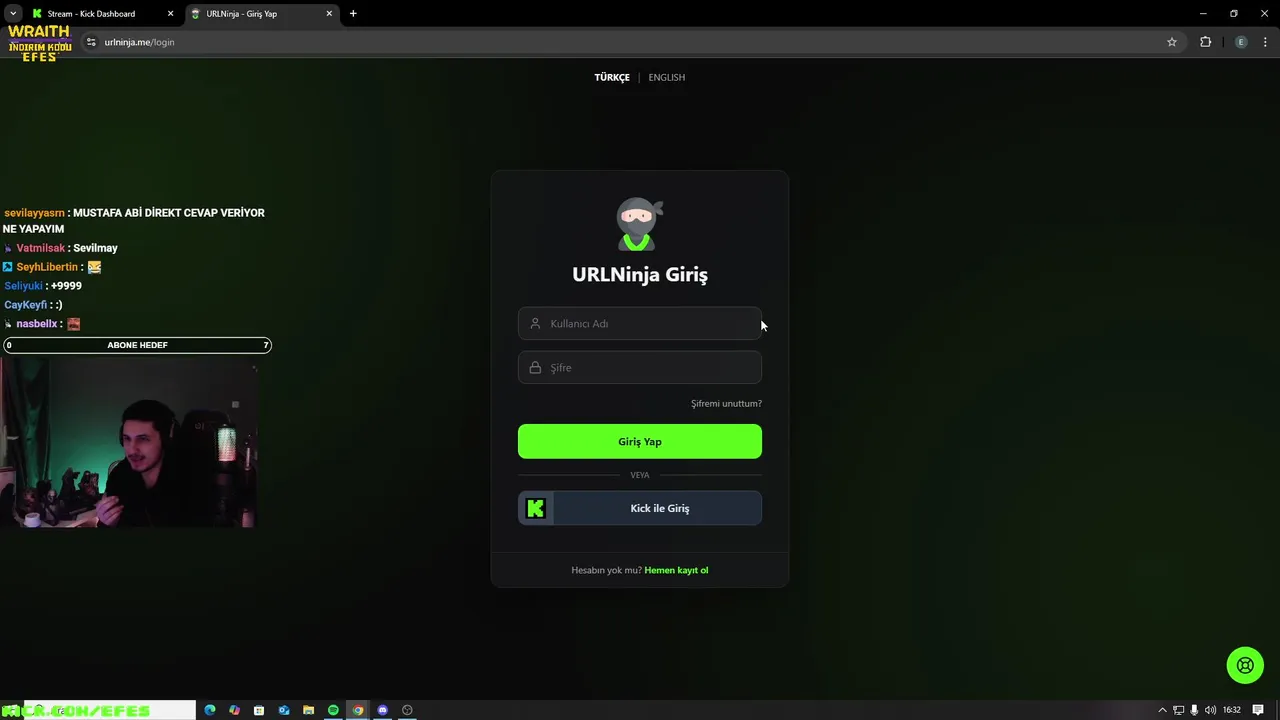Open the green support lifebuoy widget
This screenshot has width=1280, height=720.
[1245, 665]
